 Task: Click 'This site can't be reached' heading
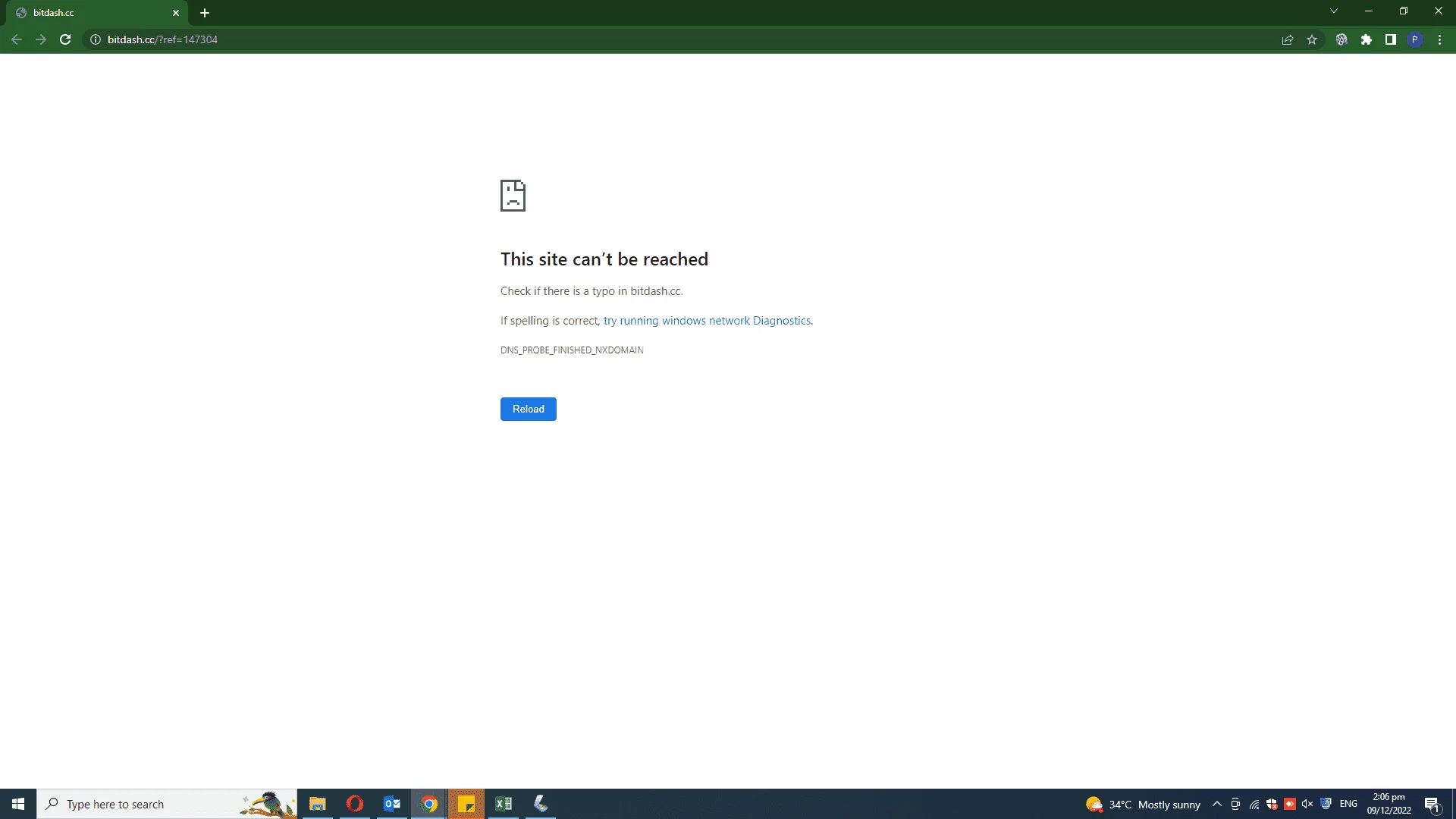(x=604, y=259)
